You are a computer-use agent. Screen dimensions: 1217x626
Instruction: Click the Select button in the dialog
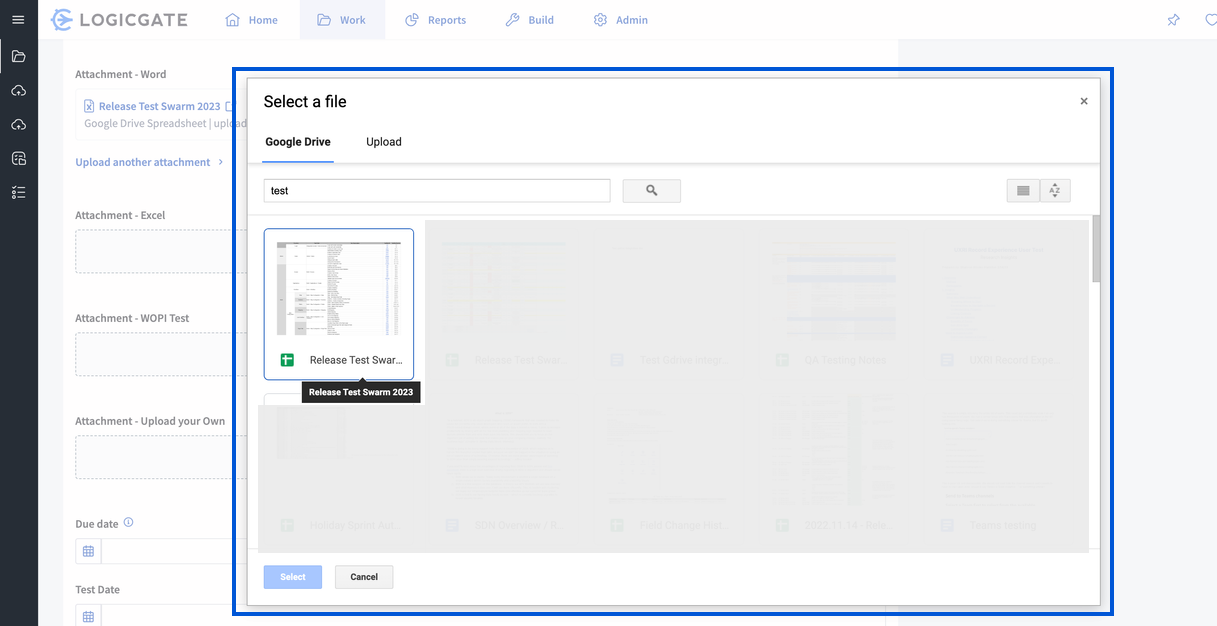pos(293,577)
